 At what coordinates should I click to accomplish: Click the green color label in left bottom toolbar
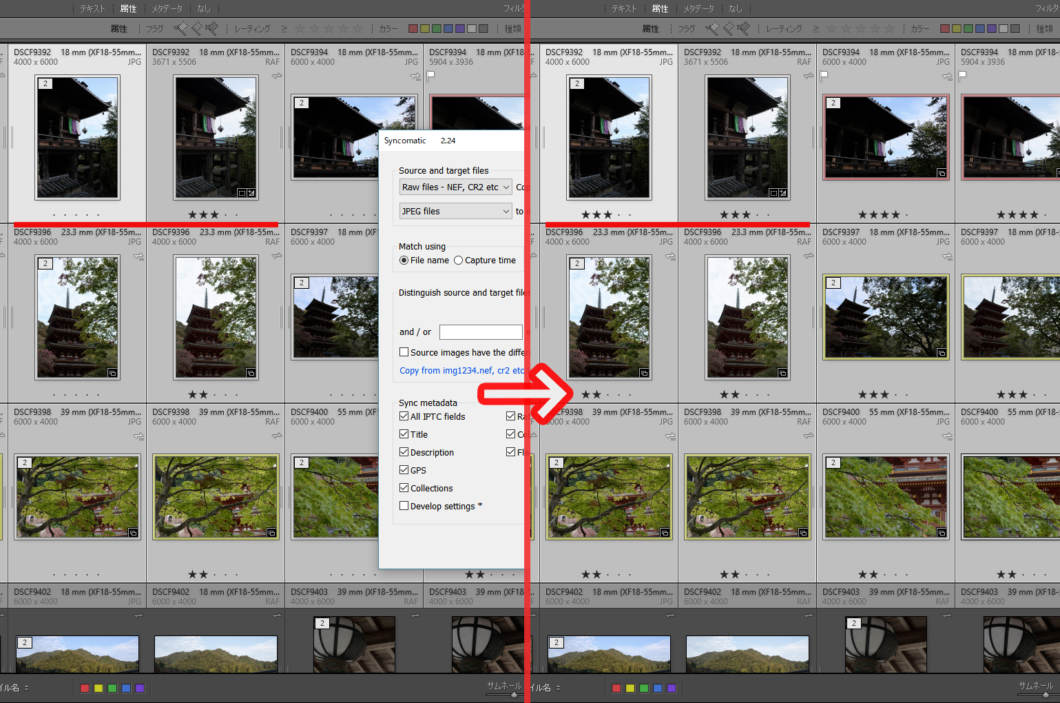(x=112, y=688)
